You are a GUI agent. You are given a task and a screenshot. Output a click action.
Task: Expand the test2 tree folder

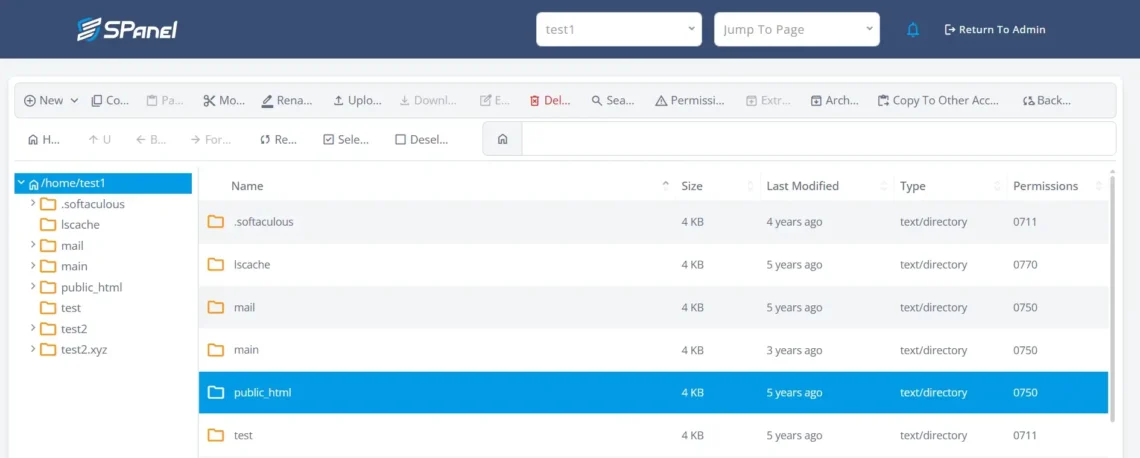coord(33,328)
